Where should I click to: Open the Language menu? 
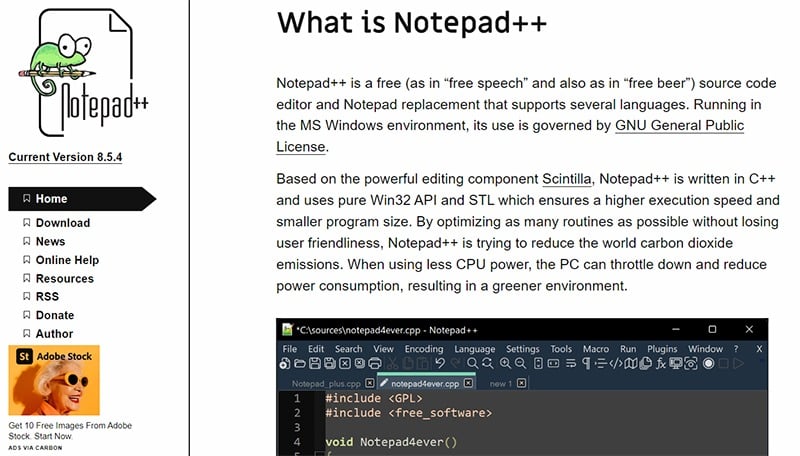coord(474,349)
